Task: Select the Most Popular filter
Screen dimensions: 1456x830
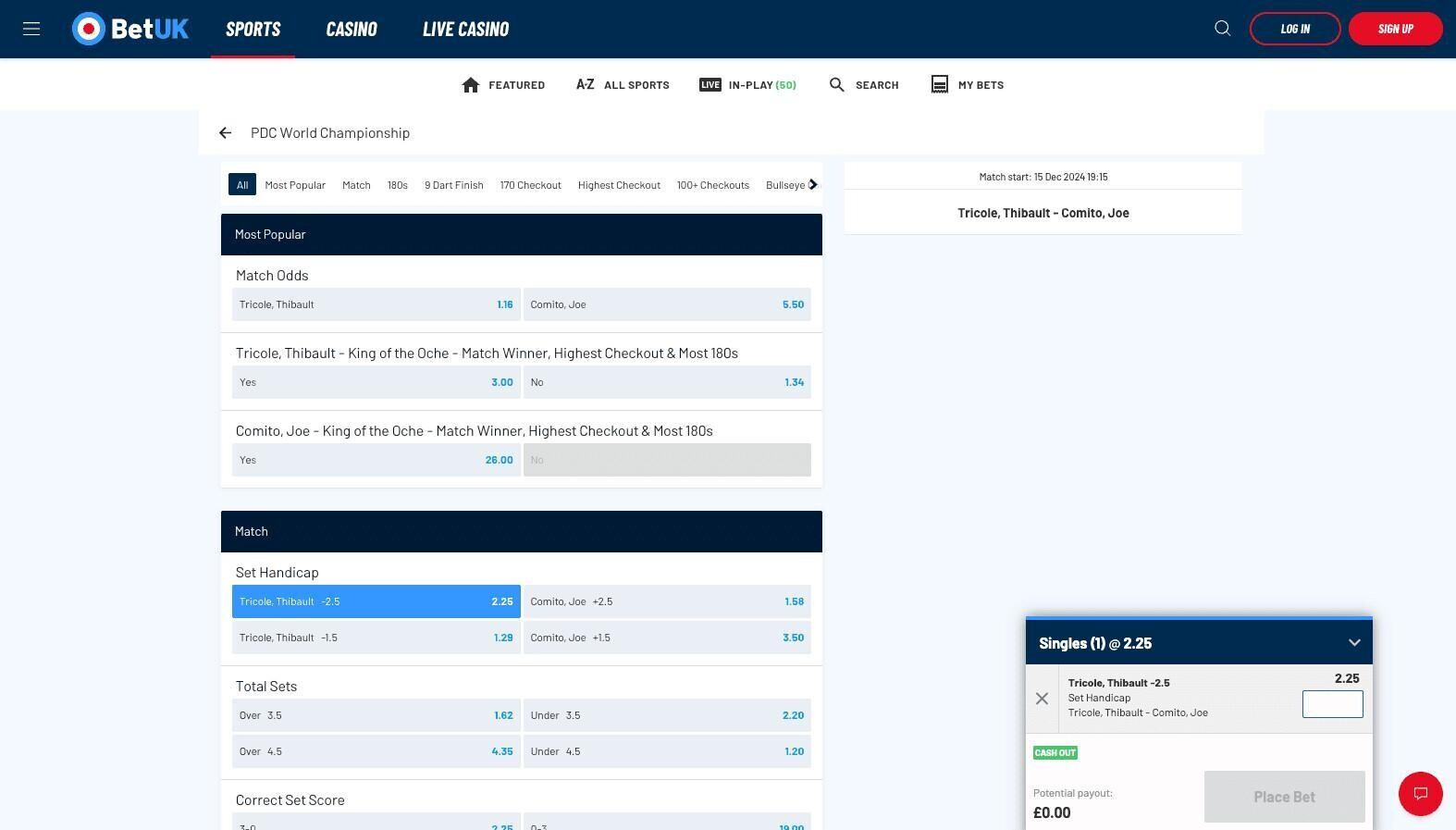Action: (295, 185)
